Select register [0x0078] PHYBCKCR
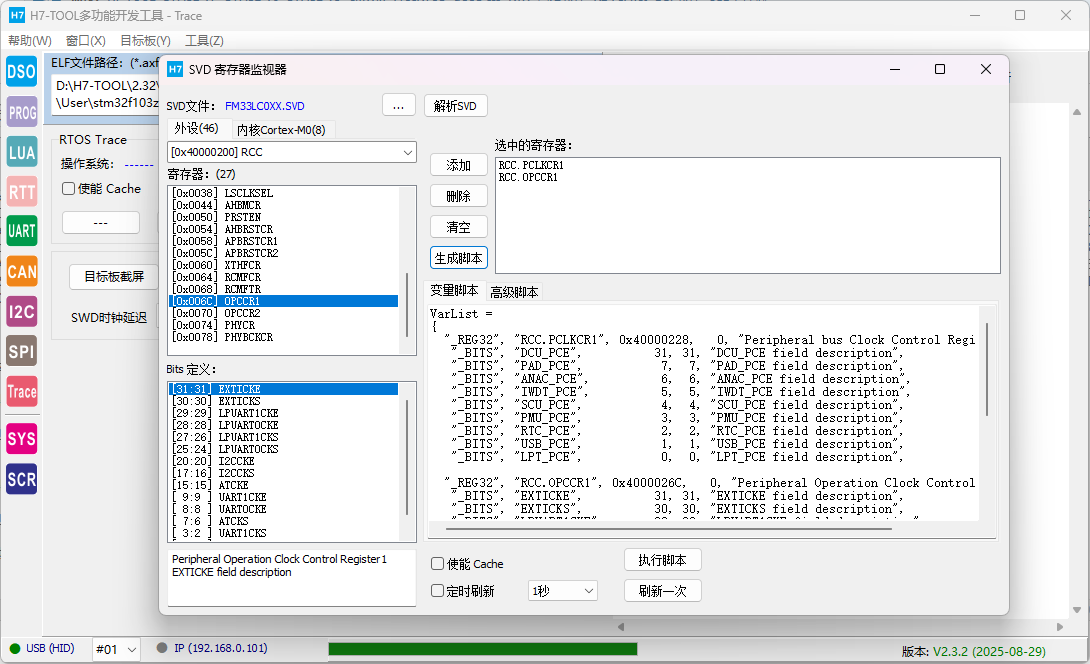This screenshot has width=1090, height=664. click(284, 337)
